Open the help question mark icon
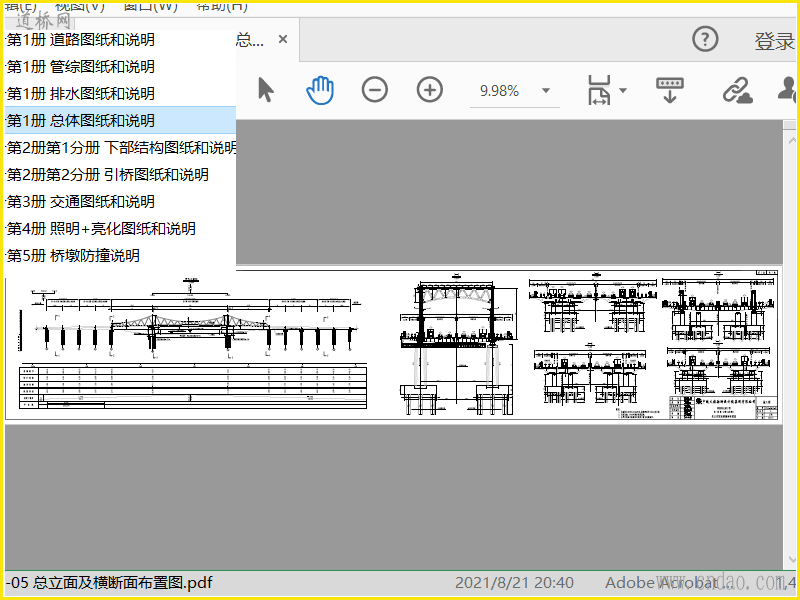The width and height of the screenshot is (800, 600). (x=705, y=39)
